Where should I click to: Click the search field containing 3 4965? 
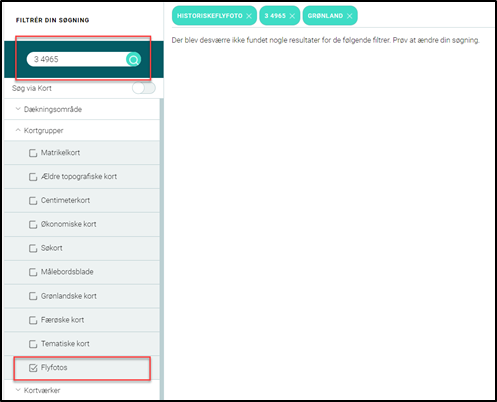77,59
